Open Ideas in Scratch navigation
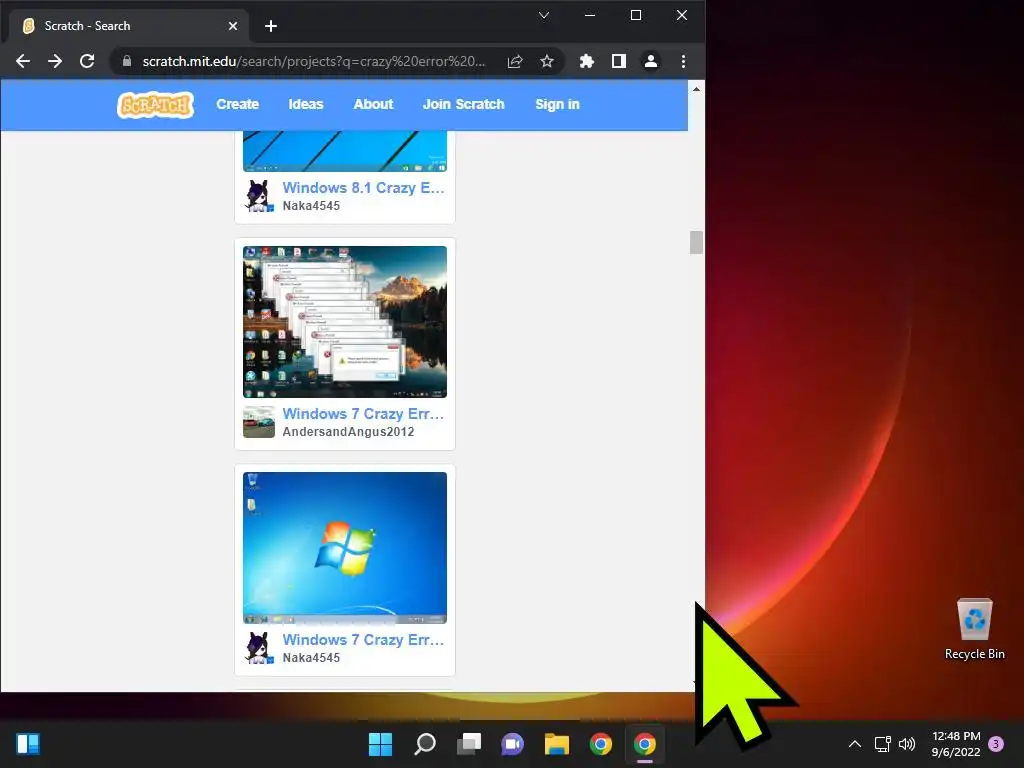Image resolution: width=1024 pixels, height=768 pixels. [x=306, y=104]
